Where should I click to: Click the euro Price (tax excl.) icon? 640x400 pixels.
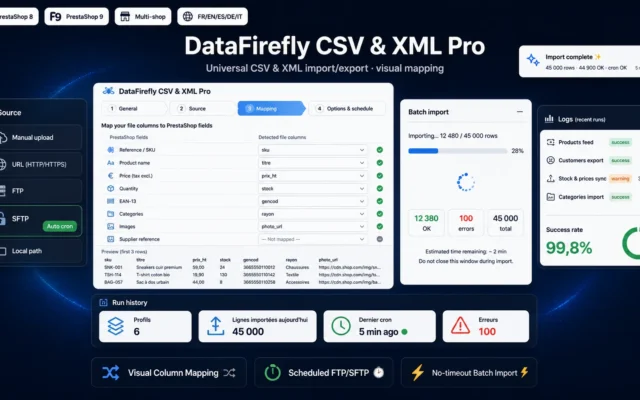click(111, 176)
